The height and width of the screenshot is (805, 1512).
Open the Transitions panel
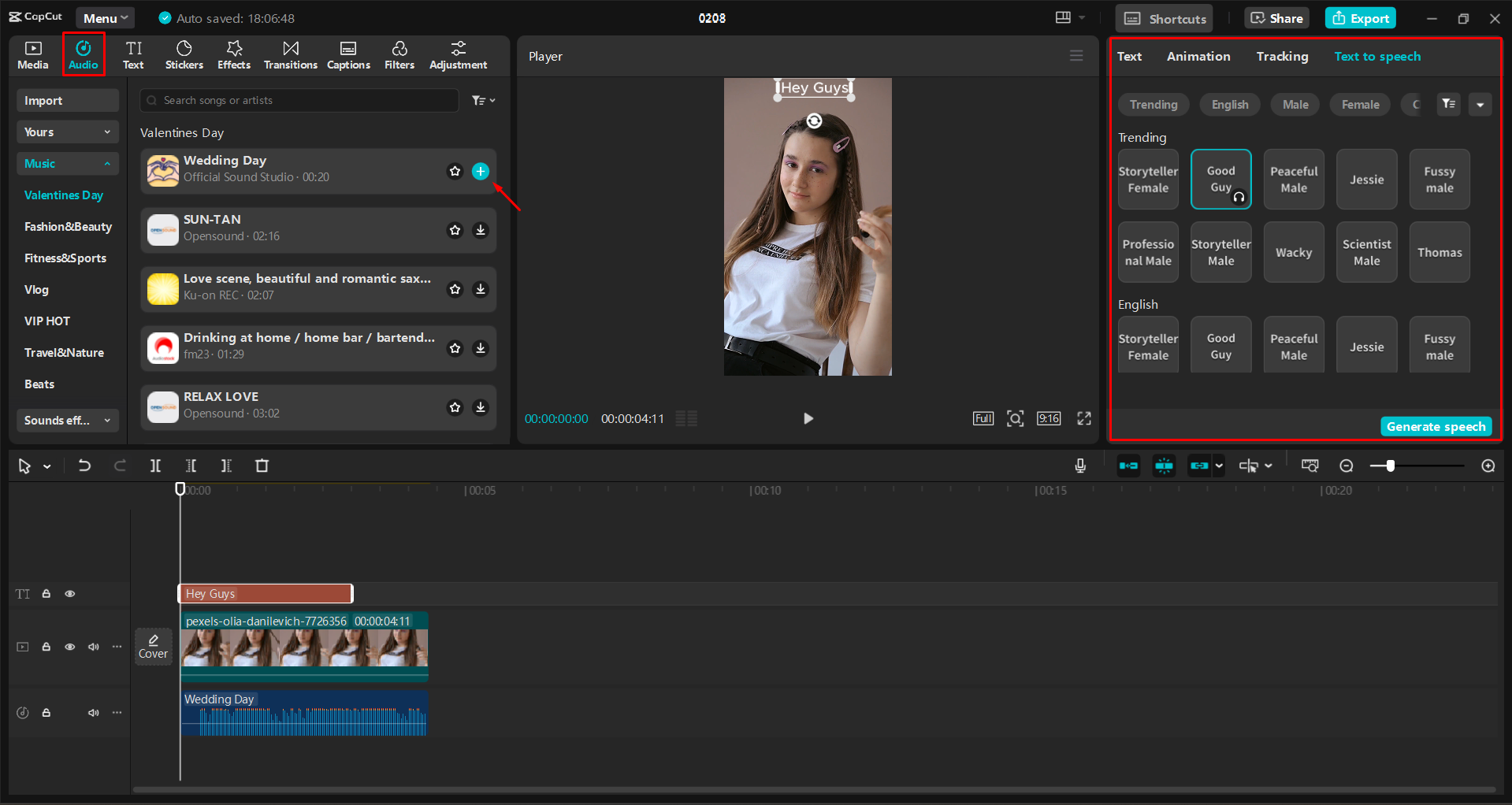click(x=290, y=54)
